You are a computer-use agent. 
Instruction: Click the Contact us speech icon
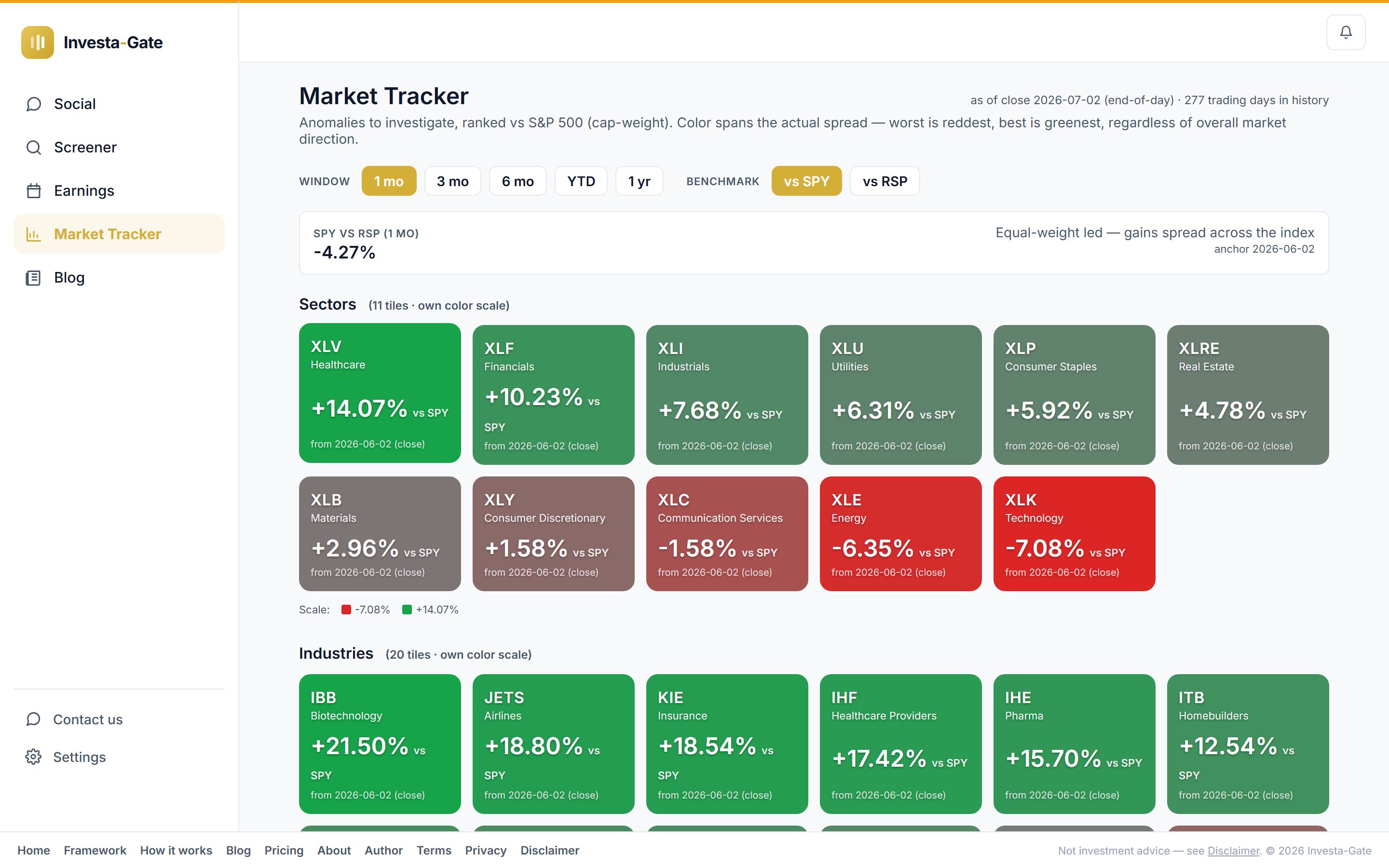tap(33, 719)
